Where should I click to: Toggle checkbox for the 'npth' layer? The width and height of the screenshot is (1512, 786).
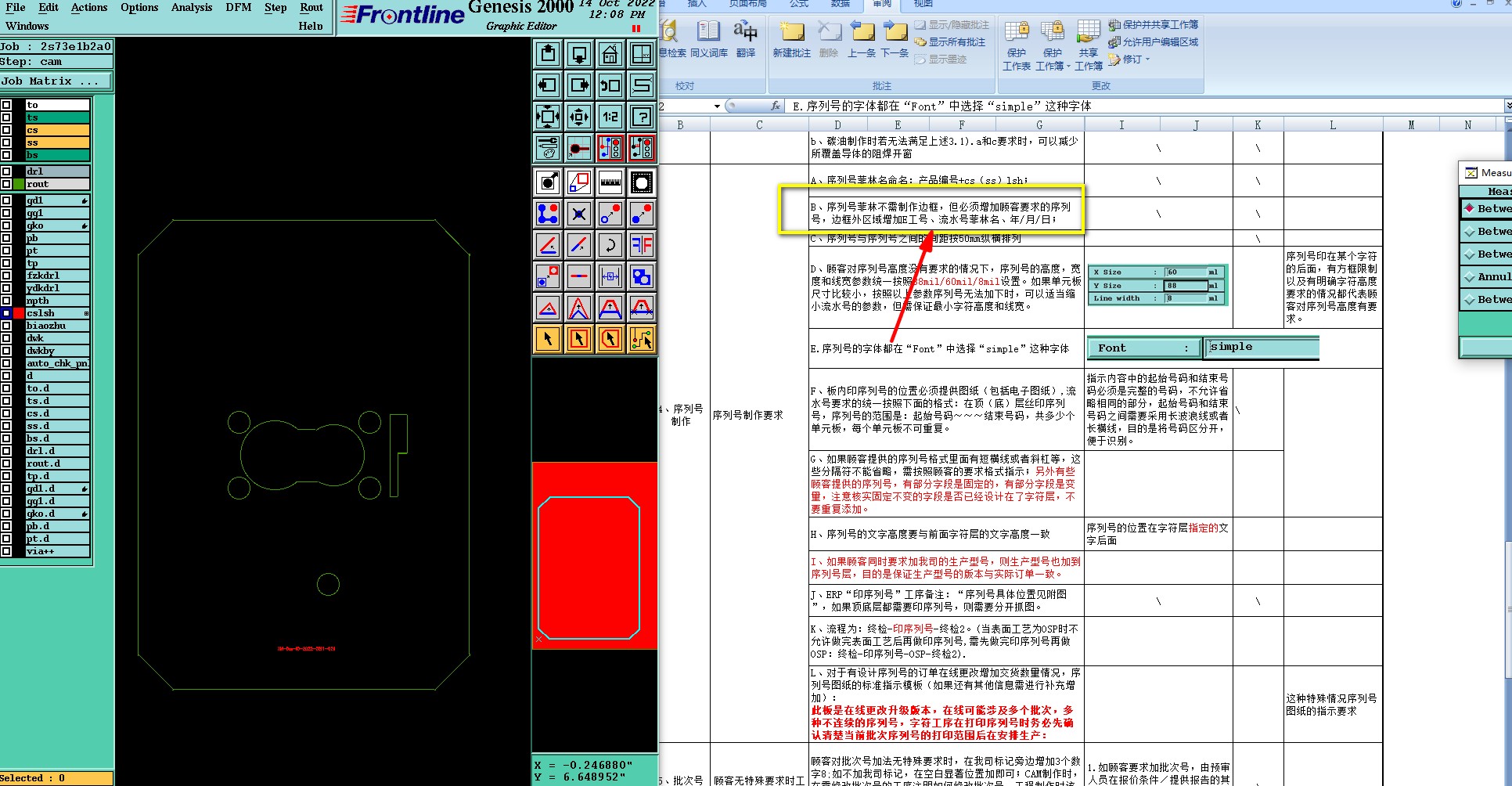pyautogui.click(x=6, y=301)
